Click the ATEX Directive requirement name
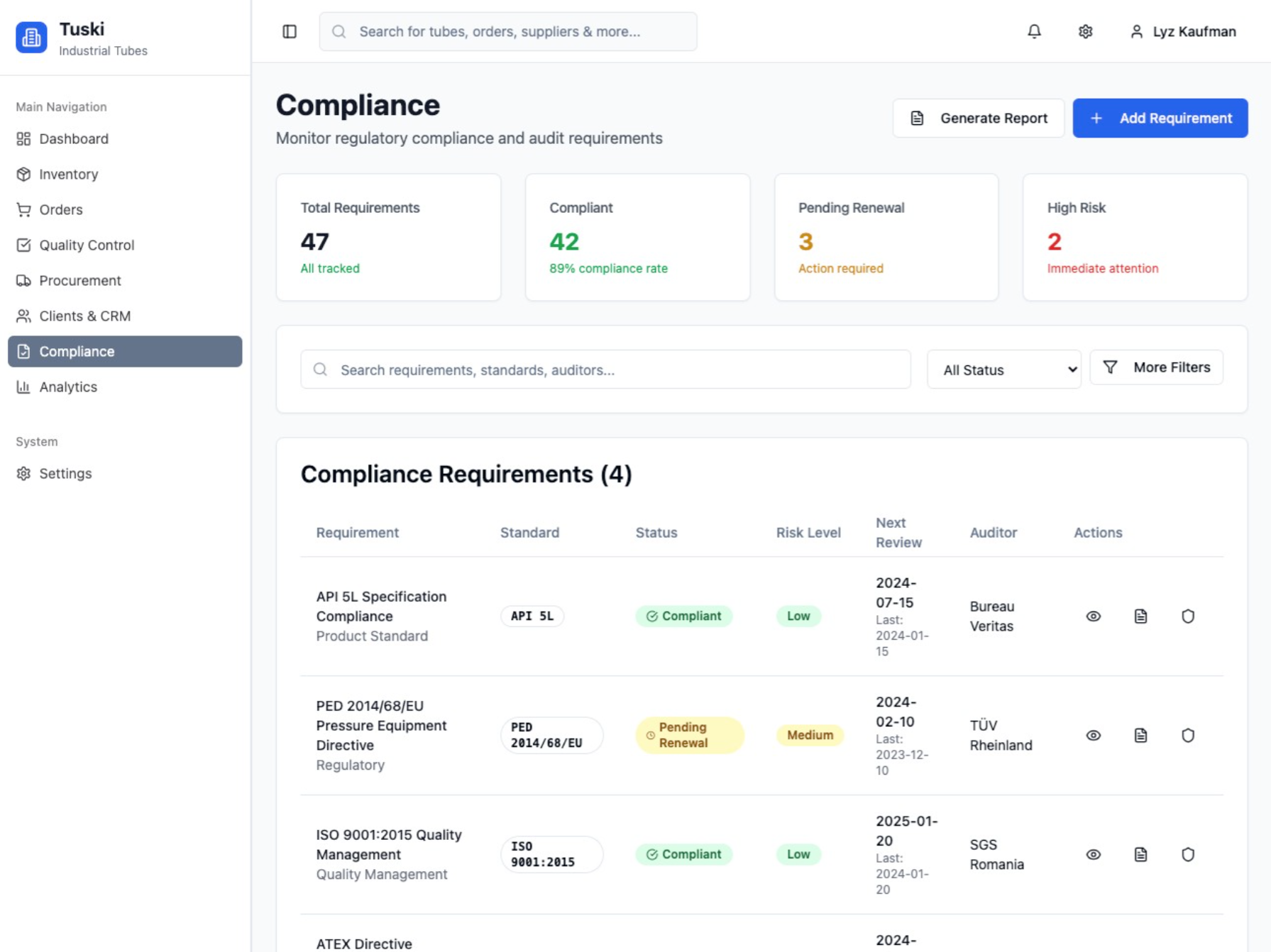This screenshot has width=1271, height=952. point(364,943)
